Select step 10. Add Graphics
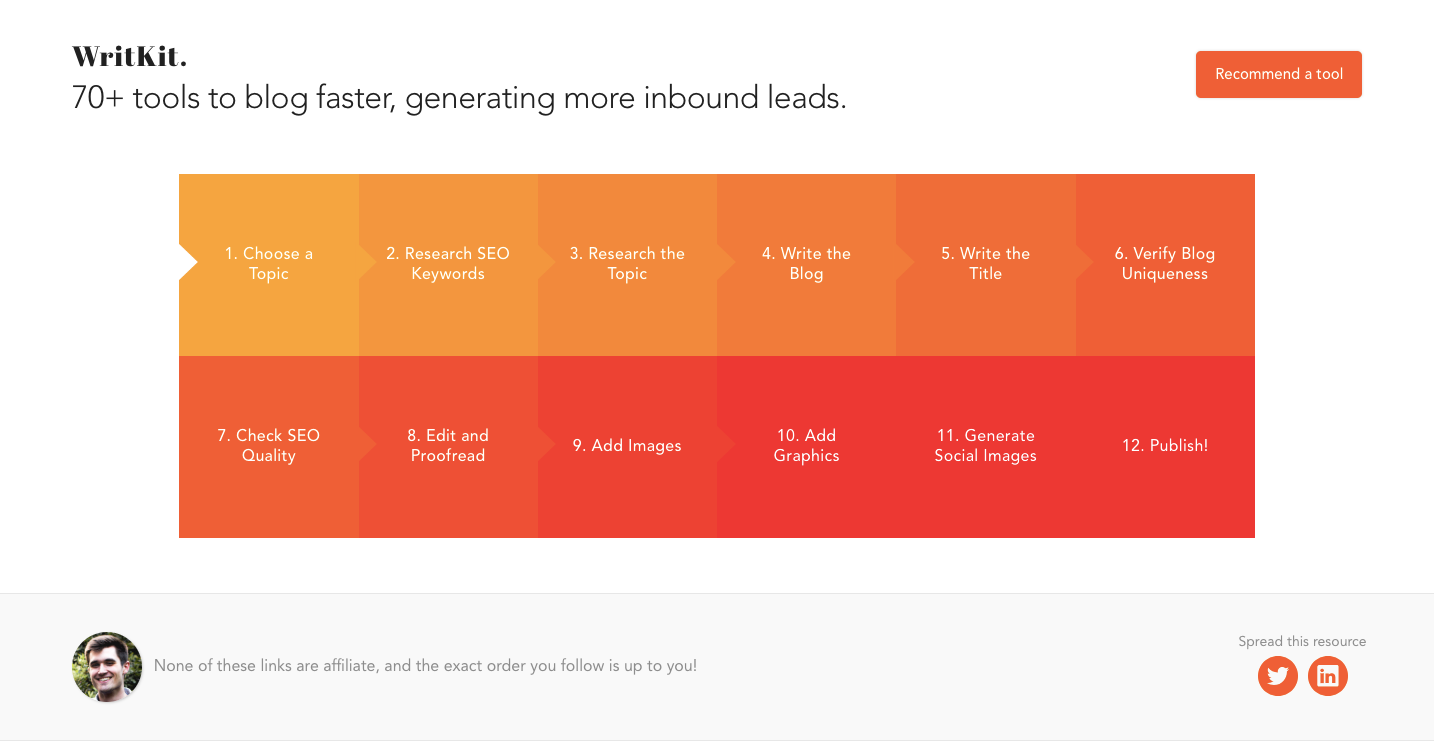The width and height of the screenshot is (1434, 741). (x=806, y=446)
